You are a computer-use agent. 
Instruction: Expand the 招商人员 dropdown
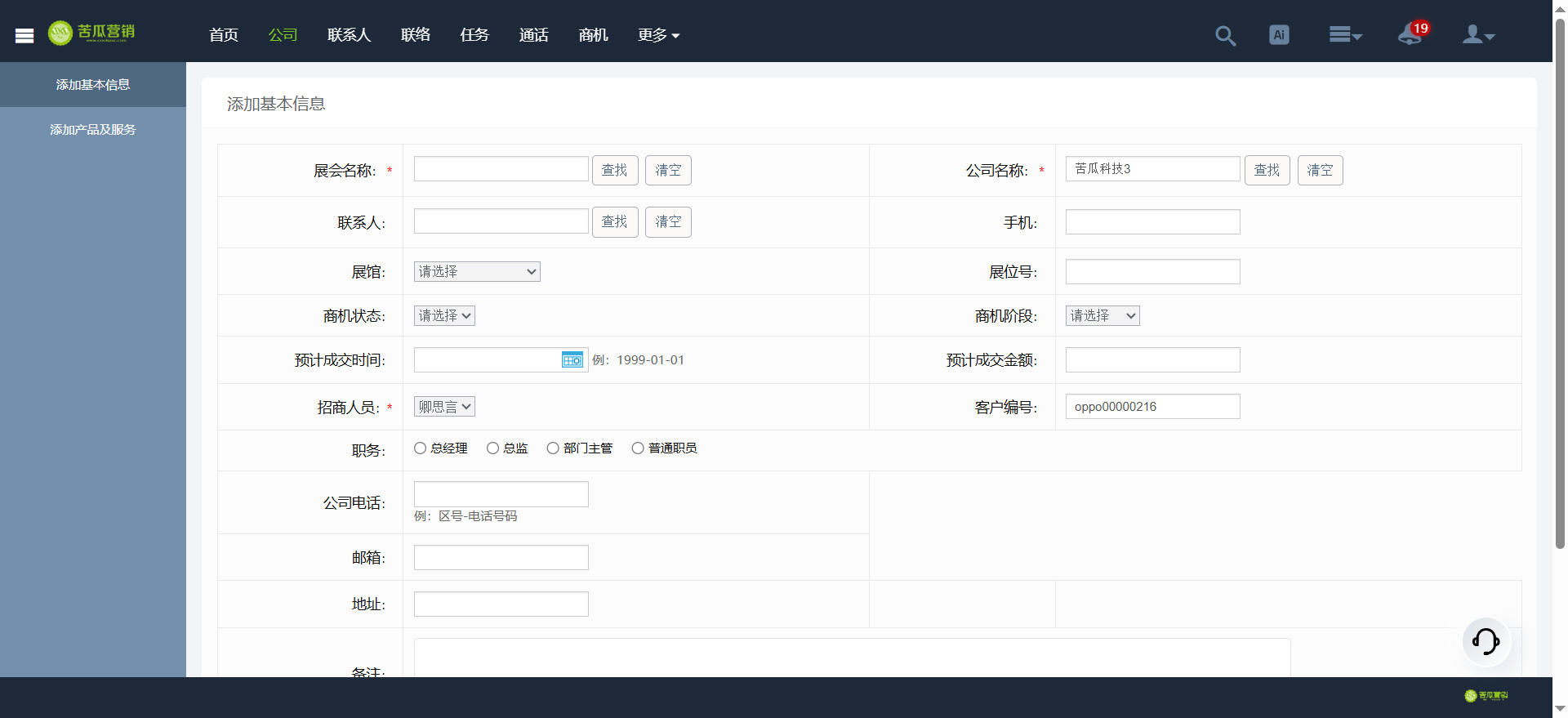coord(444,407)
